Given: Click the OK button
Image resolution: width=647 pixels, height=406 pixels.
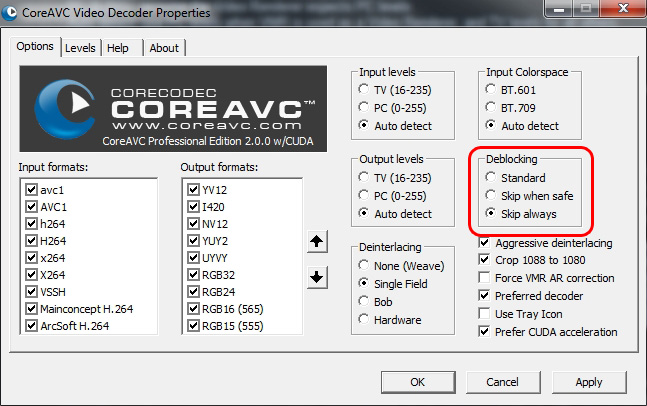Looking at the screenshot, I should pyautogui.click(x=418, y=382).
